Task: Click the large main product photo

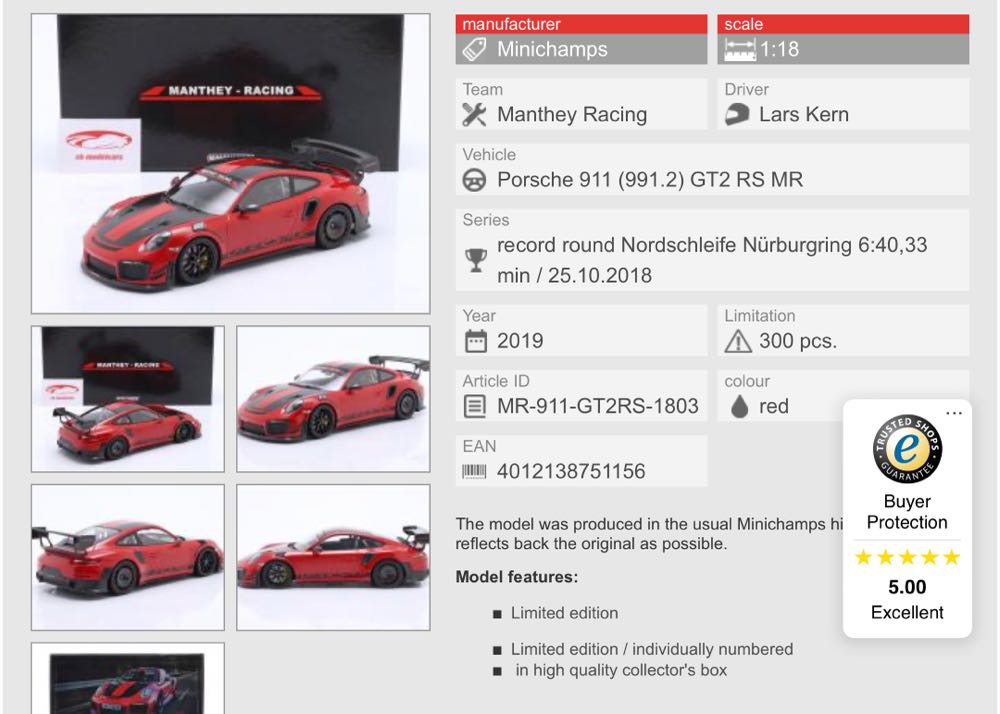Action: pos(229,160)
